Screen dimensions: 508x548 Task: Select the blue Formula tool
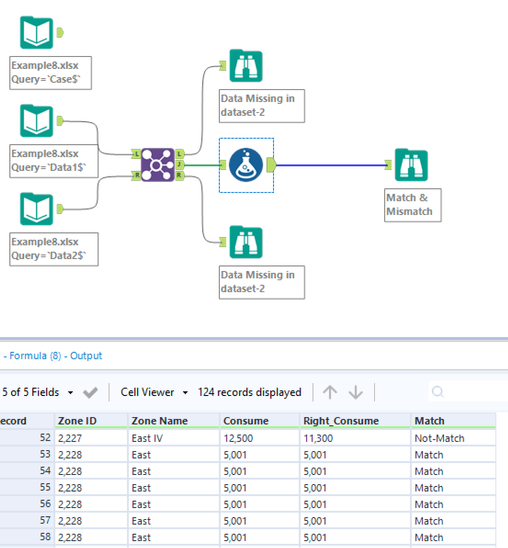point(246,165)
